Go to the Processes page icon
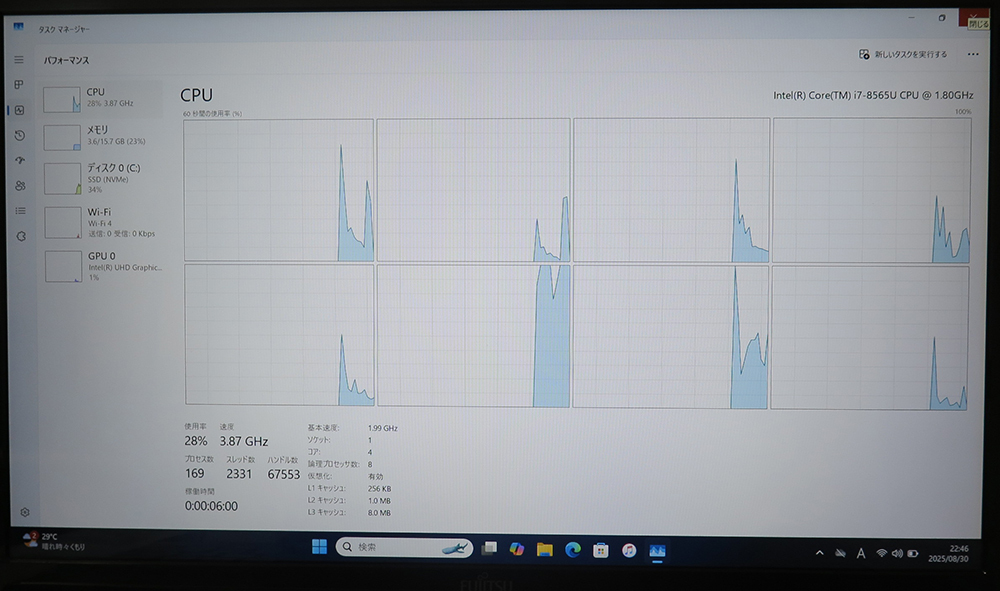Viewport: 1000px width, 591px height. 19,84
